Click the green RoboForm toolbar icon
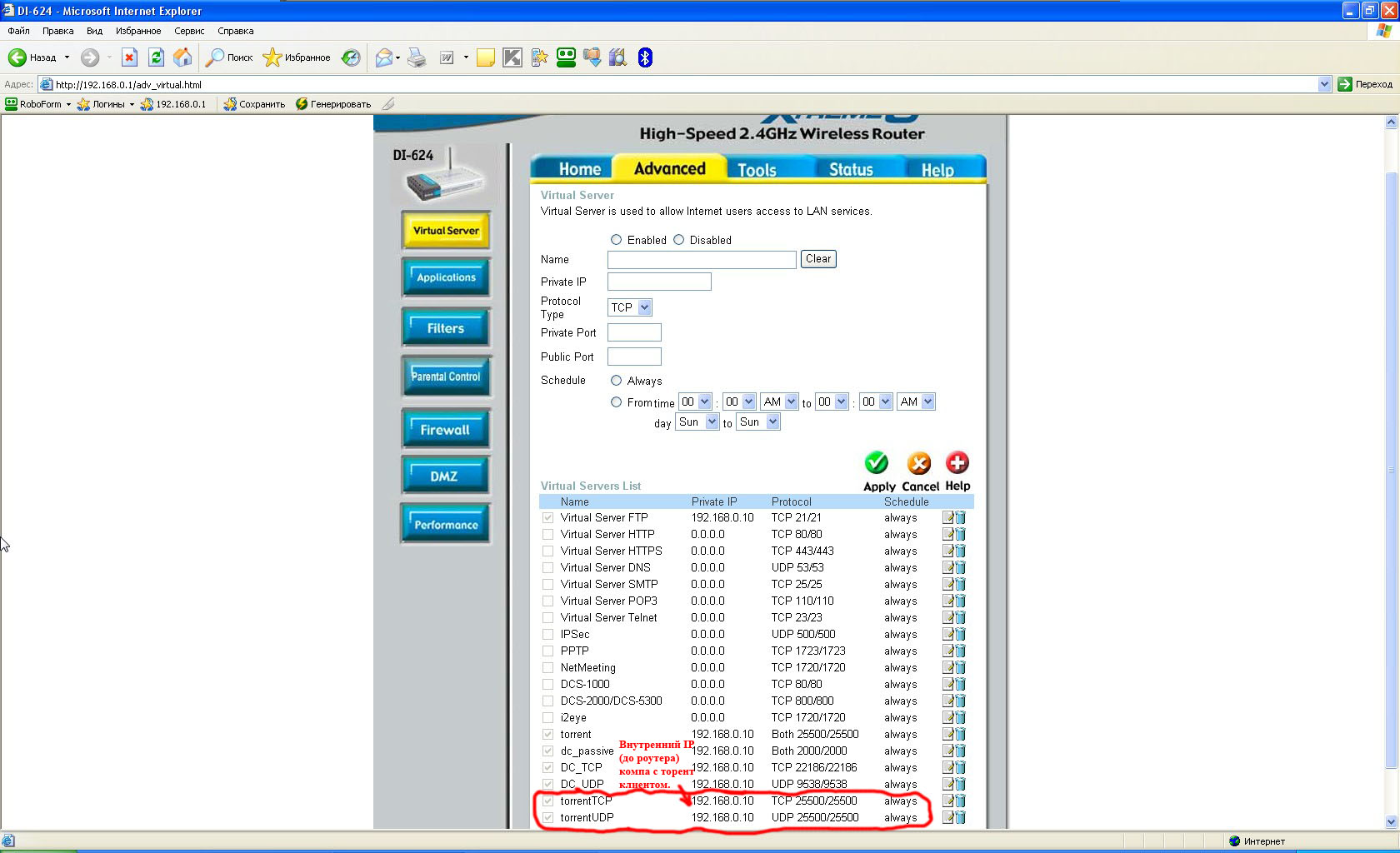 pos(566,57)
